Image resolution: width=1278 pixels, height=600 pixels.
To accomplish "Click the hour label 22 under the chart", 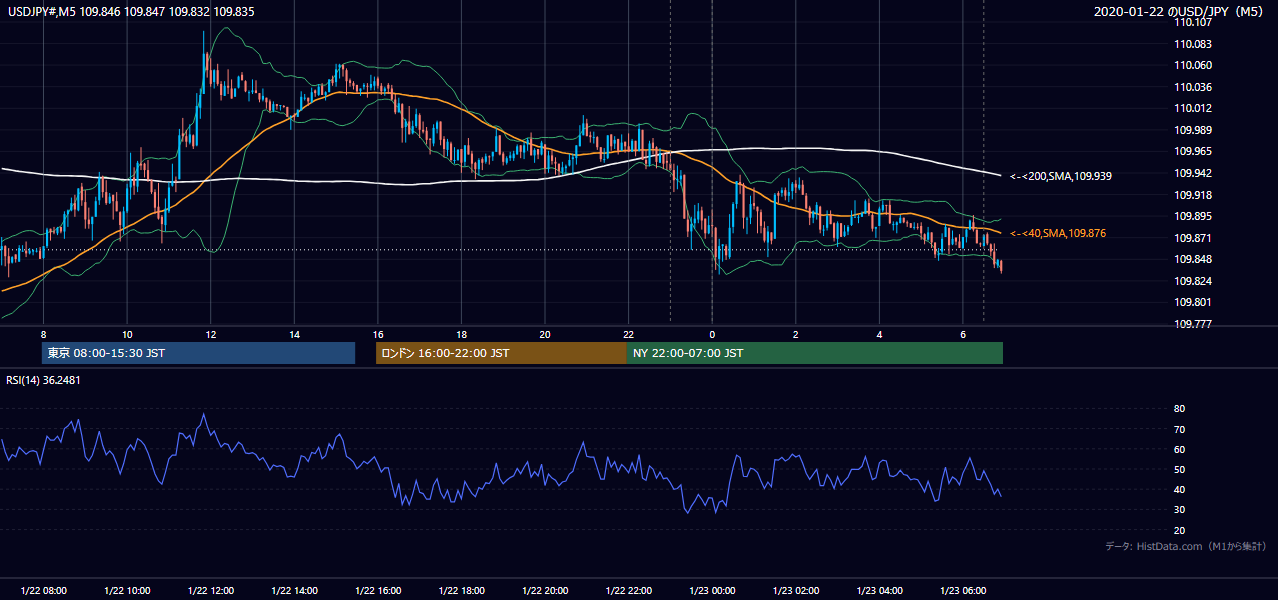I will point(628,334).
